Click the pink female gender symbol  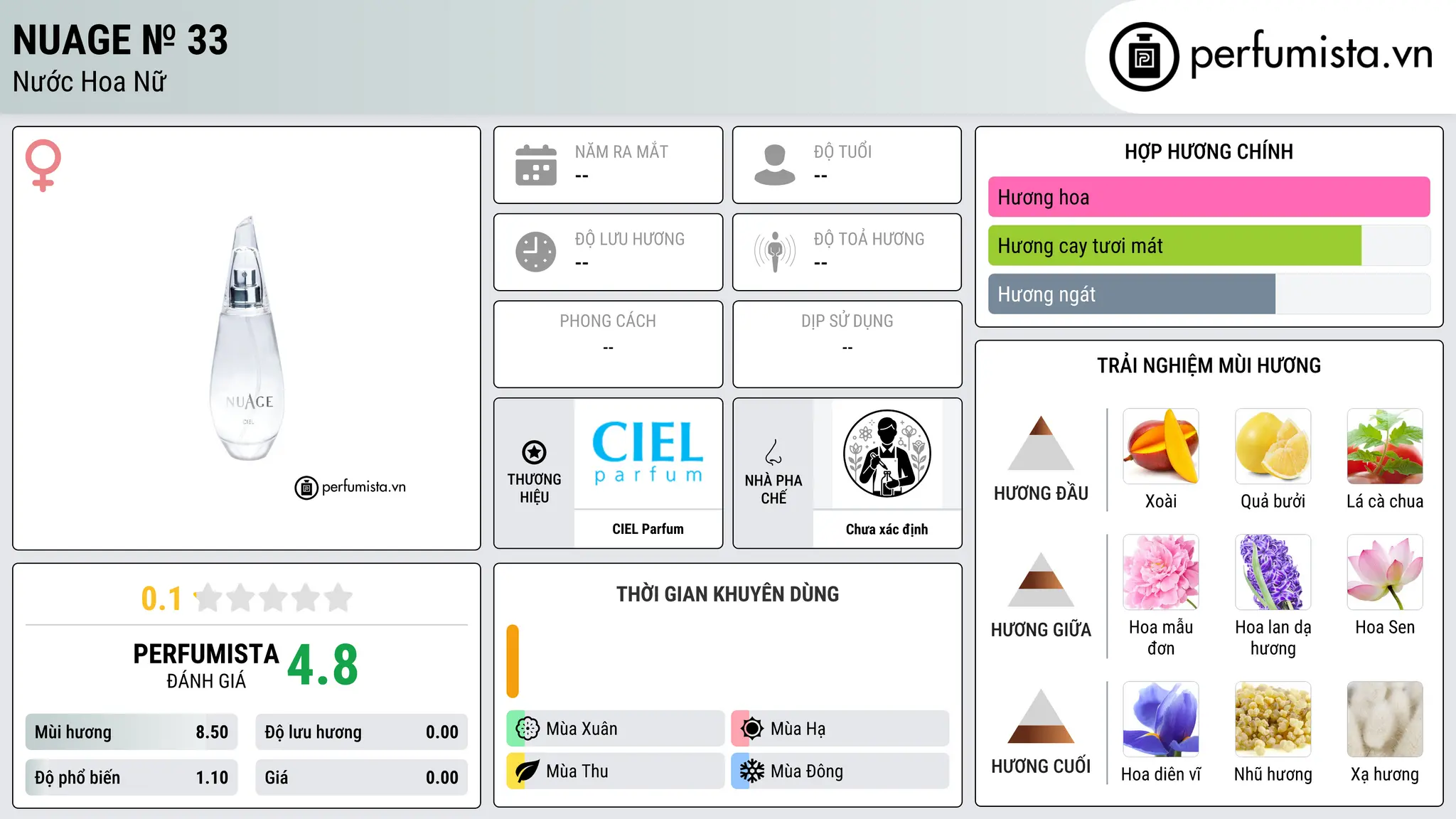click(43, 165)
